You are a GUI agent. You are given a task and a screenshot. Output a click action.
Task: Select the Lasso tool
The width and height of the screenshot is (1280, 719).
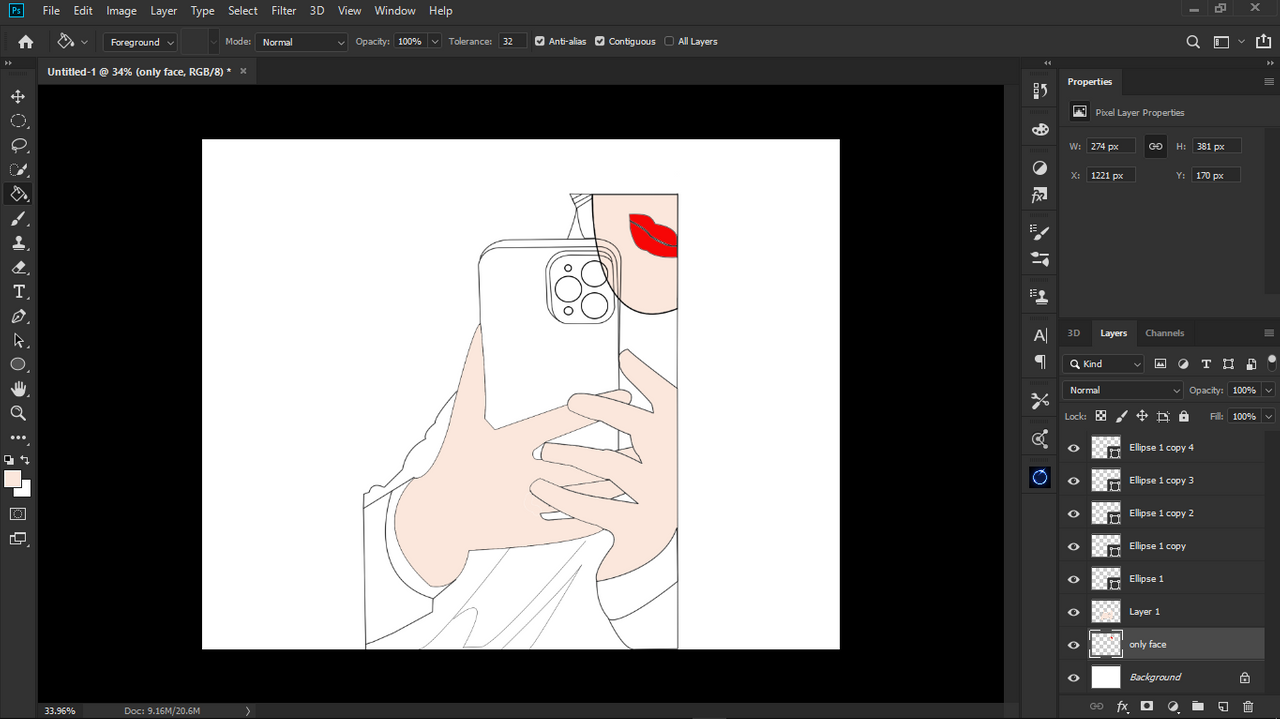click(x=18, y=145)
